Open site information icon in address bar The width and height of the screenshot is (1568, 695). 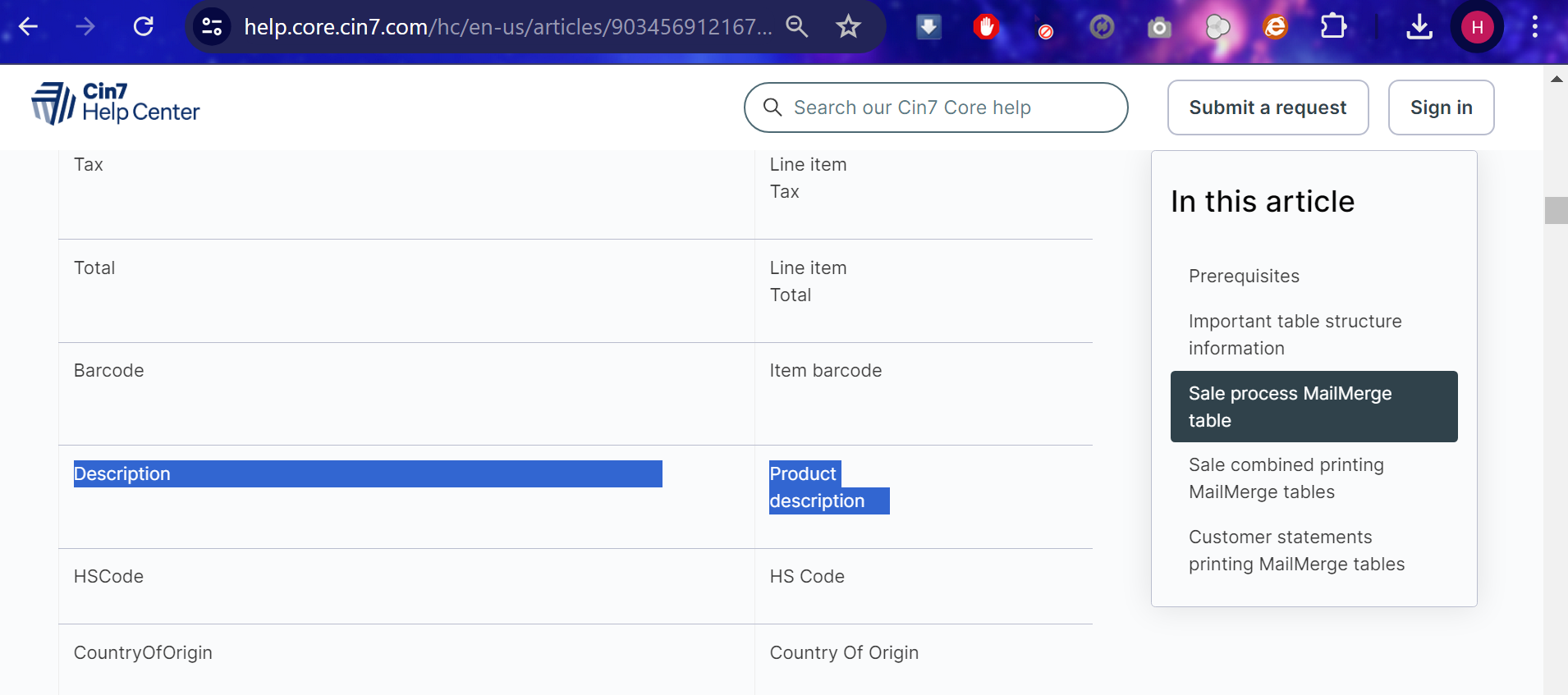pyautogui.click(x=212, y=27)
